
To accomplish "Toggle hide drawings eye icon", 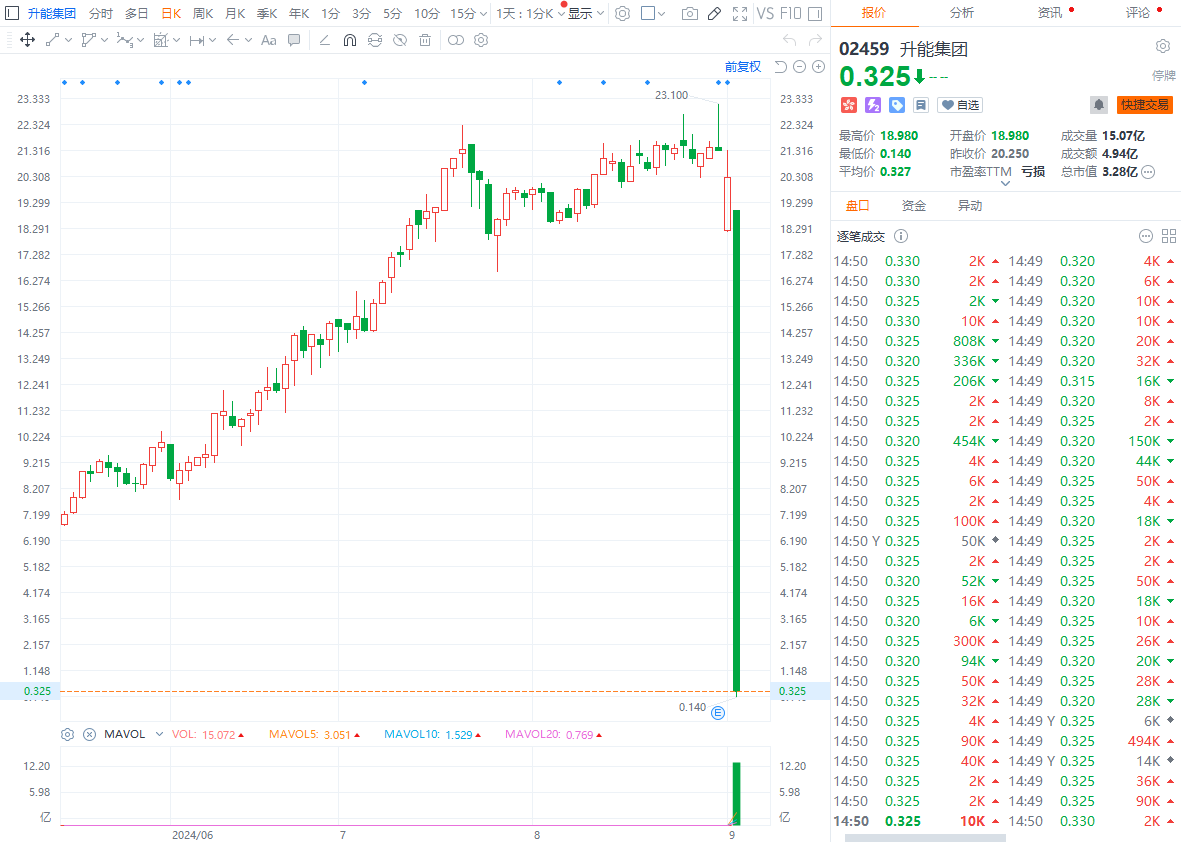I will 400,40.
